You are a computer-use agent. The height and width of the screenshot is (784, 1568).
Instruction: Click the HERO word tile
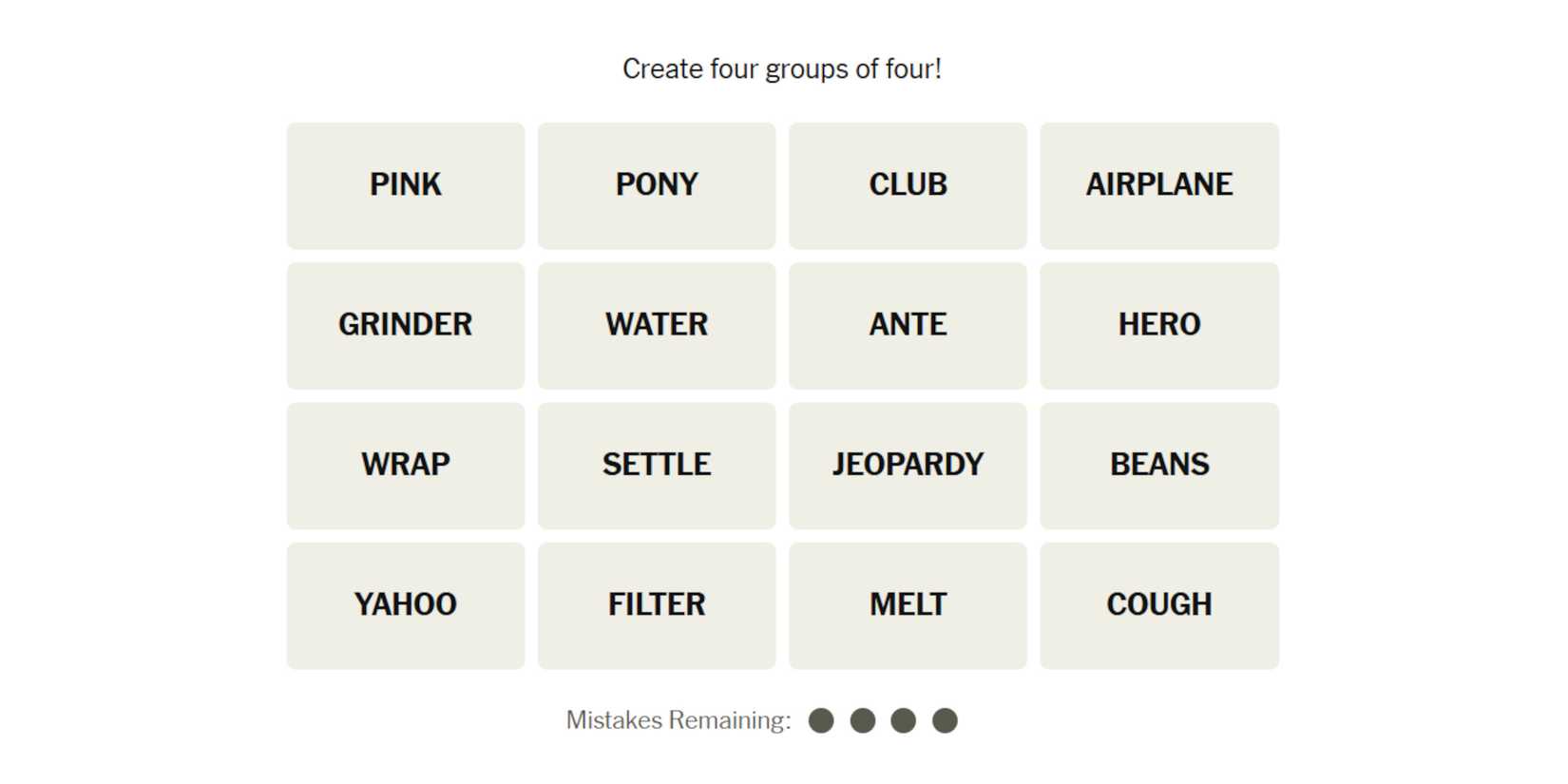pyautogui.click(x=1158, y=325)
